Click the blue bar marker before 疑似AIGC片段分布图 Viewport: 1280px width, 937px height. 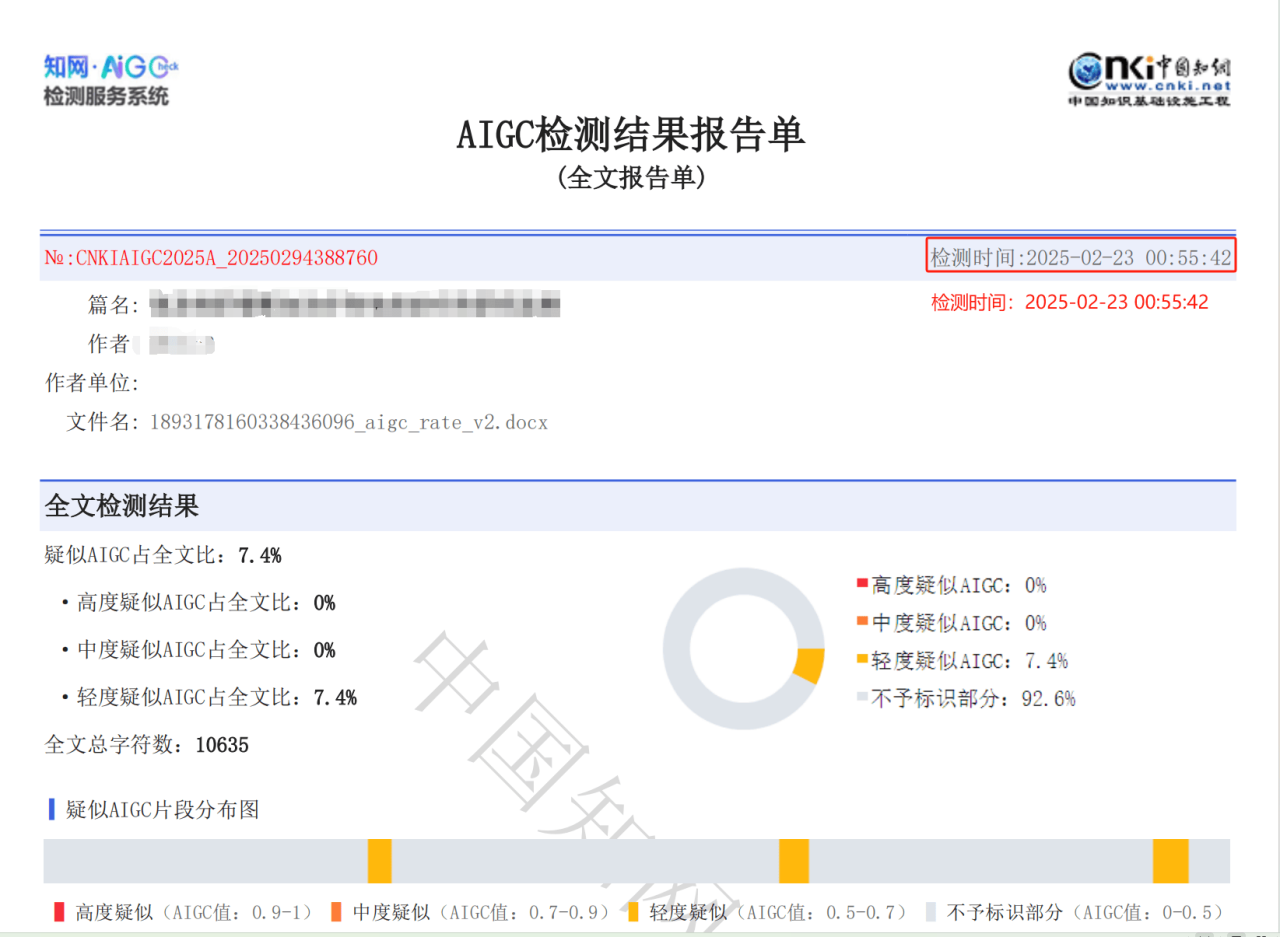[x=51, y=809]
